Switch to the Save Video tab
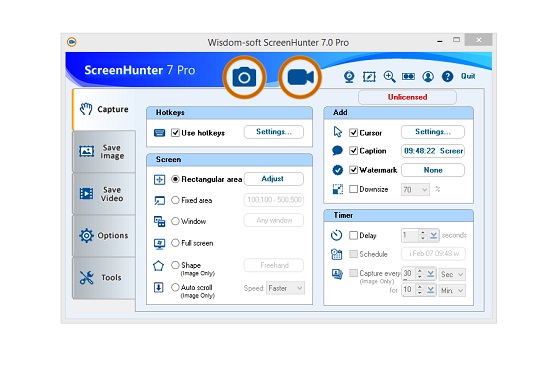 pos(104,194)
